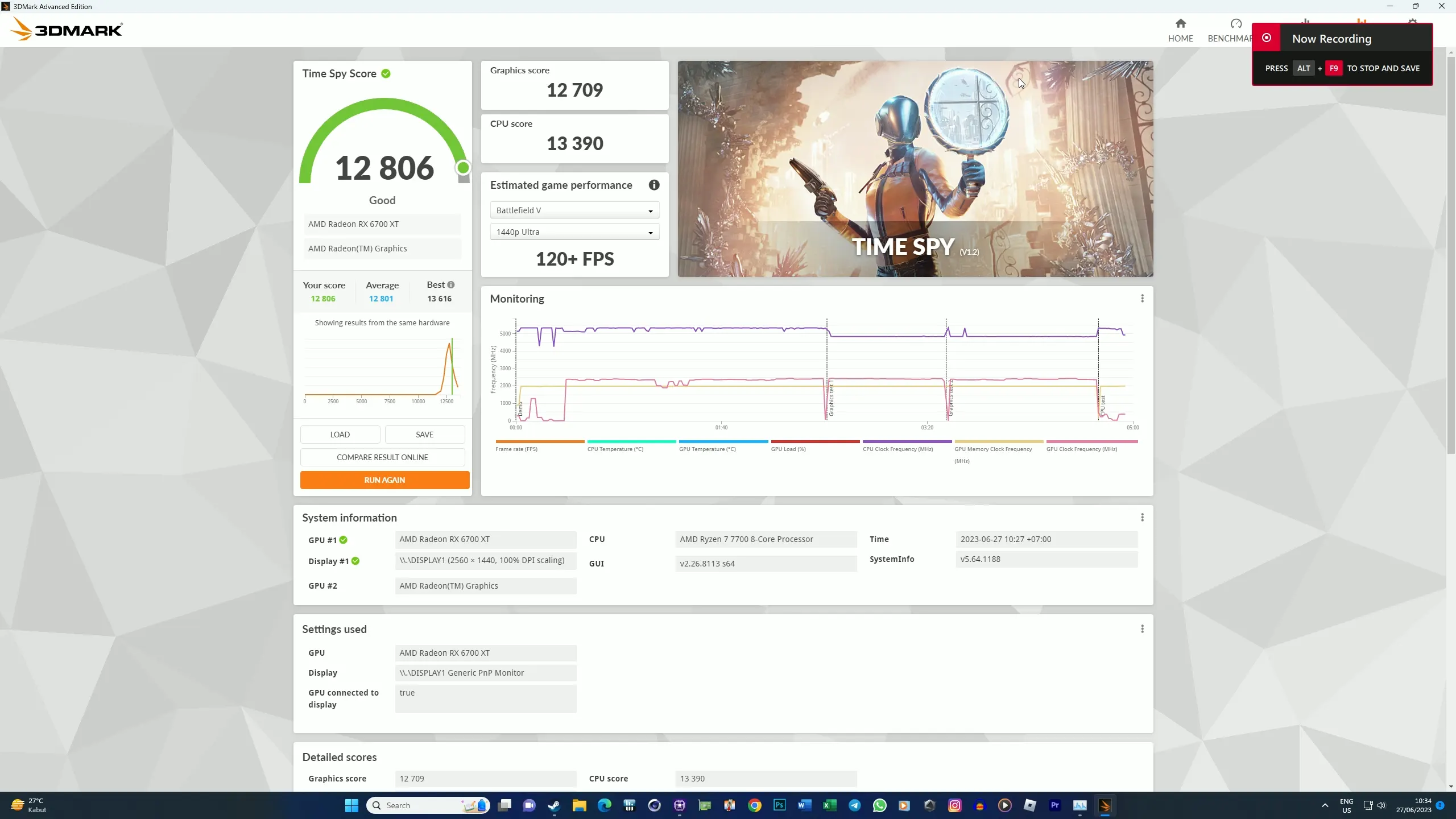Open Premiere Pro from the taskbar
This screenshot has height=819, width=1456.
pos(1055,805)
